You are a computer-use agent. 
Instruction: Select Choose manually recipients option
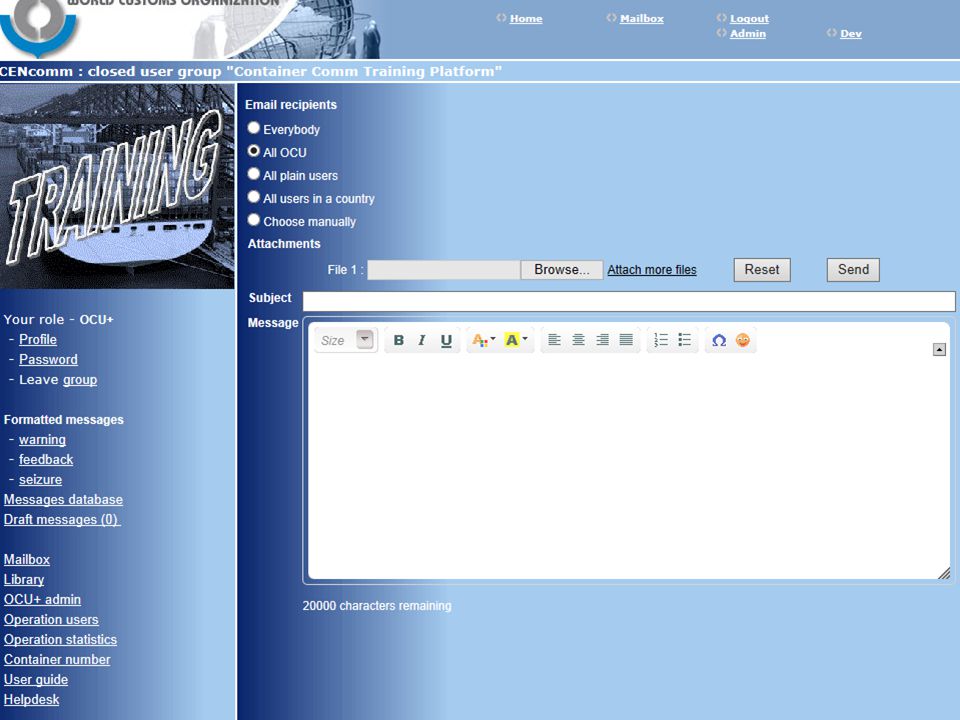point(253,220)
